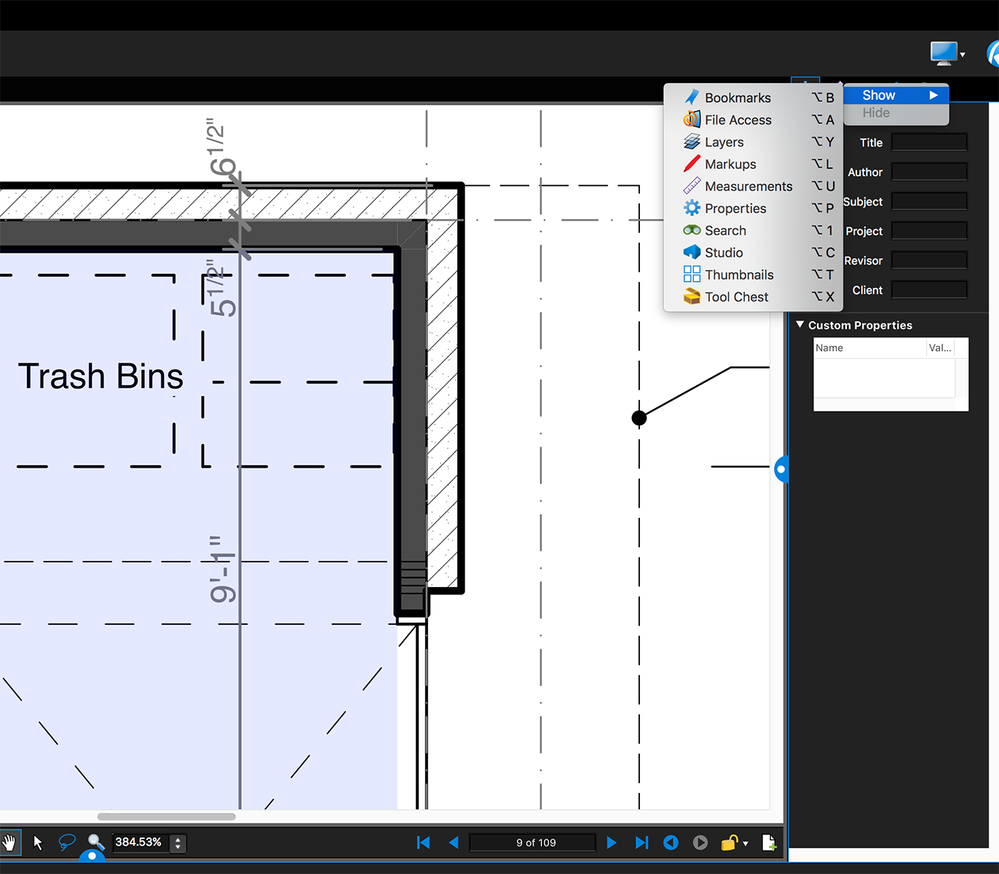Collapse the Custom Properties section
Screen dimensions: 999x874
click(800, 325)
